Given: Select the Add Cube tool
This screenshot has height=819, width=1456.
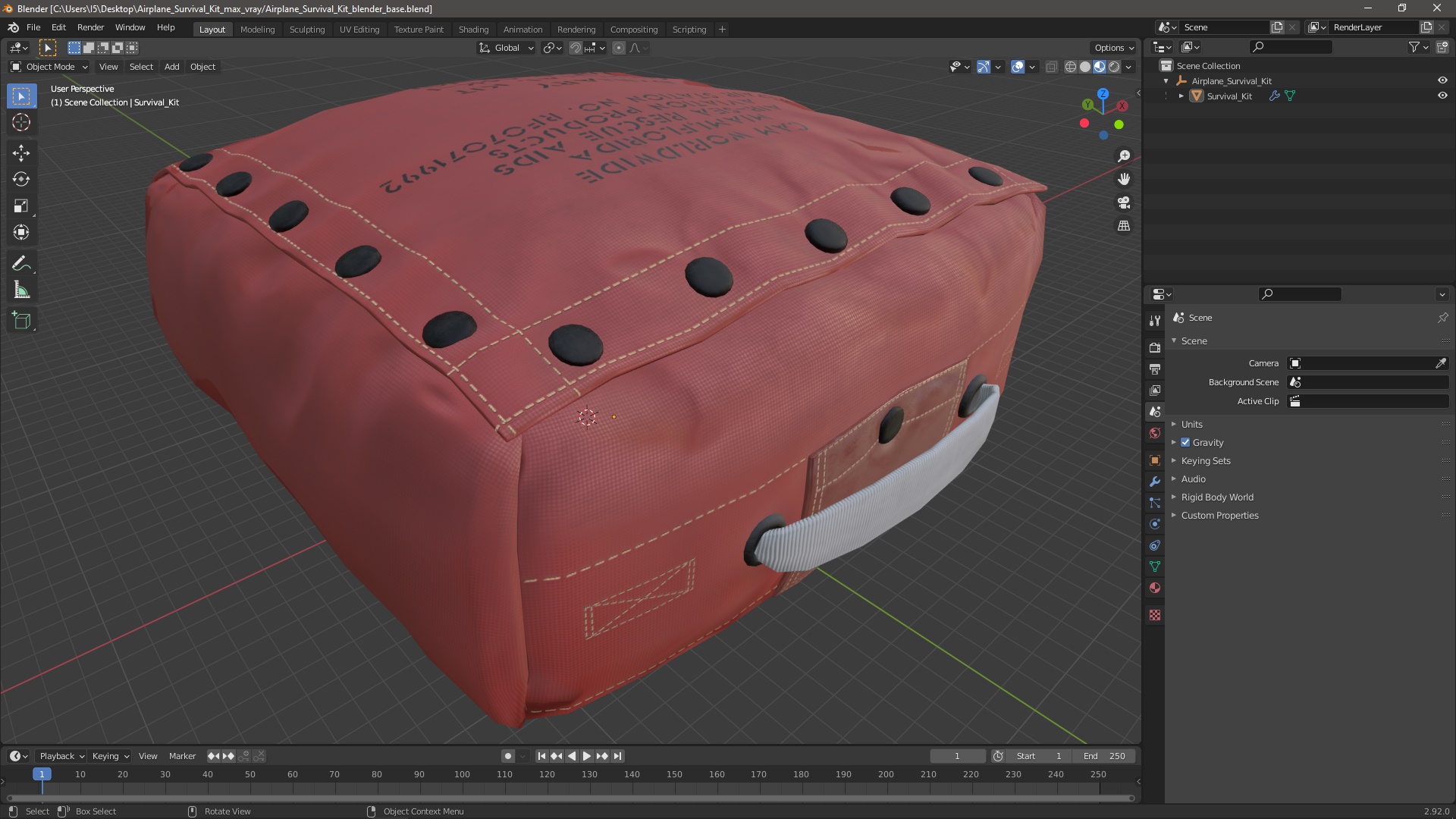Looking at the screenshot, I should [x=21, y=320].
